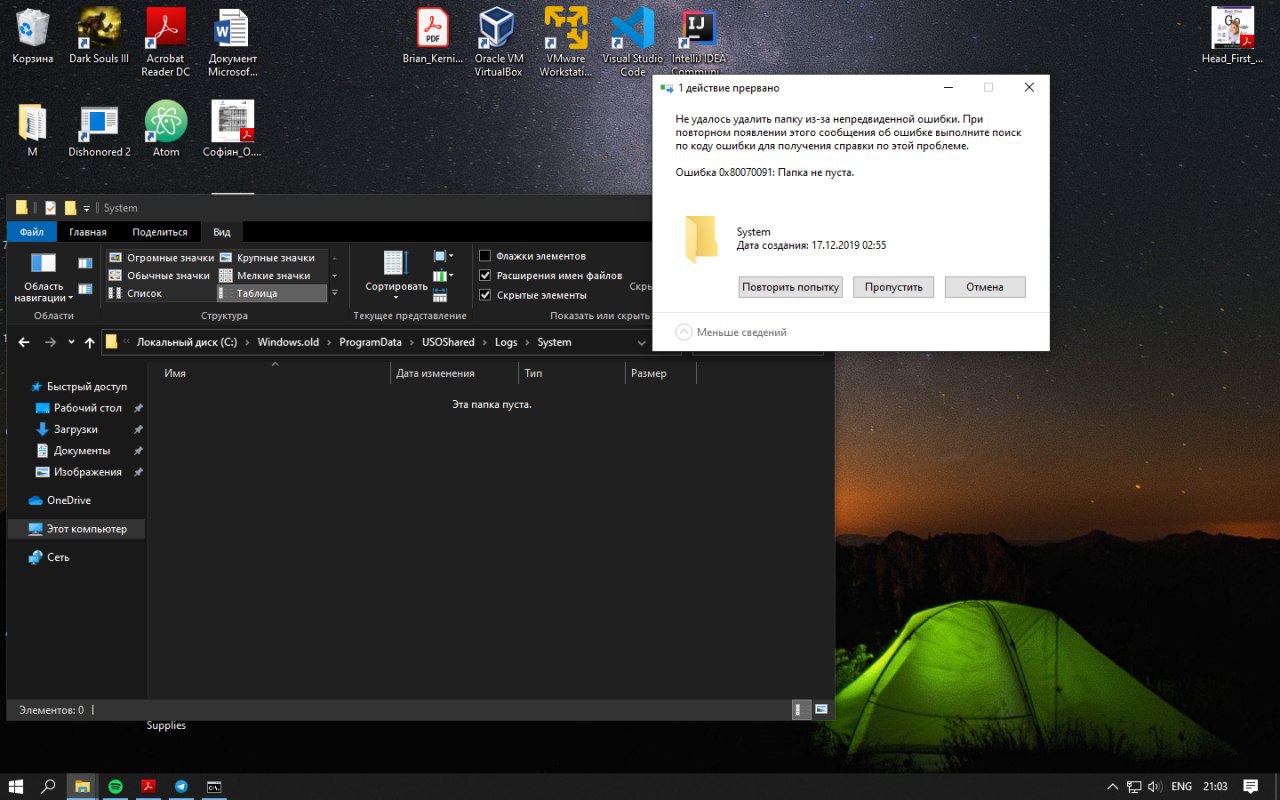Click the Отмена button in dialog
The width and height of the screenshot is (1280, 800).
click(985, 287)
